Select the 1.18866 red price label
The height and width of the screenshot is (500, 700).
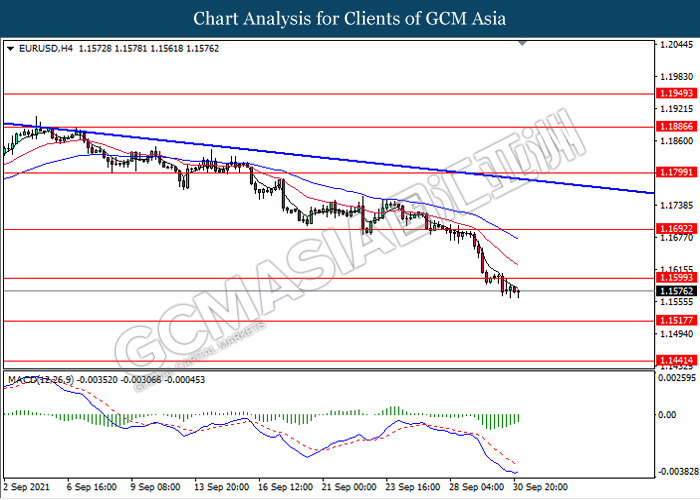tap(676, 127)
